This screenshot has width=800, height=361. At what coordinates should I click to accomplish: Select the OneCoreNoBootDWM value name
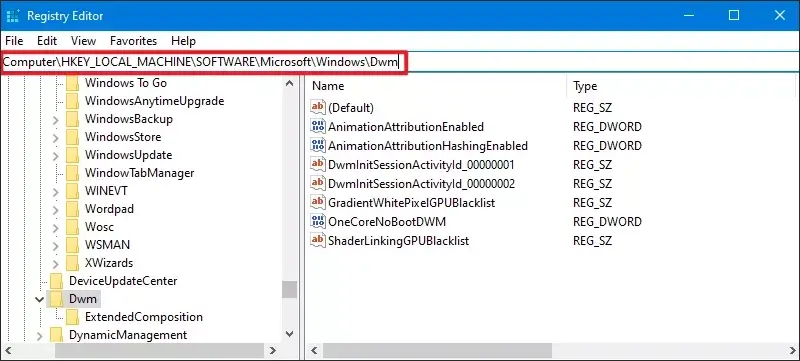click(x=387, y=222)
